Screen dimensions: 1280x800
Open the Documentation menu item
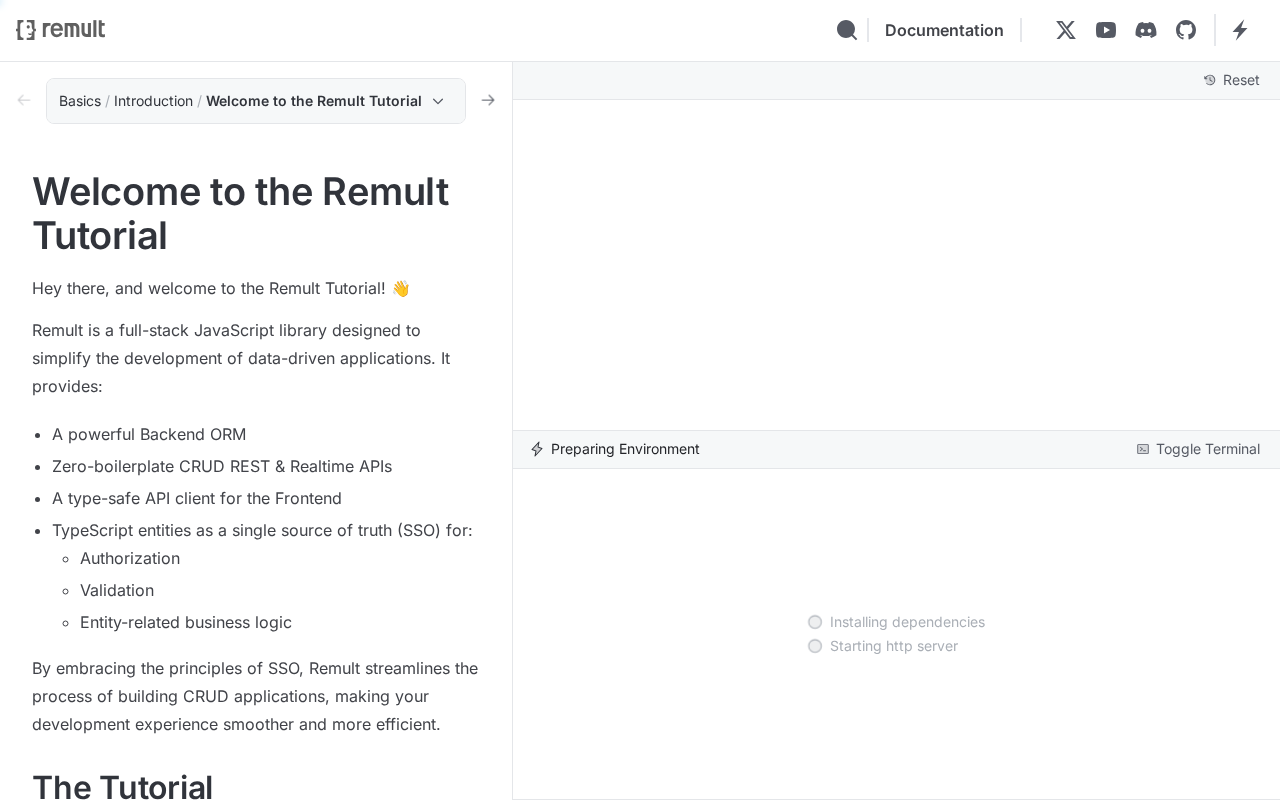point(944,30)
